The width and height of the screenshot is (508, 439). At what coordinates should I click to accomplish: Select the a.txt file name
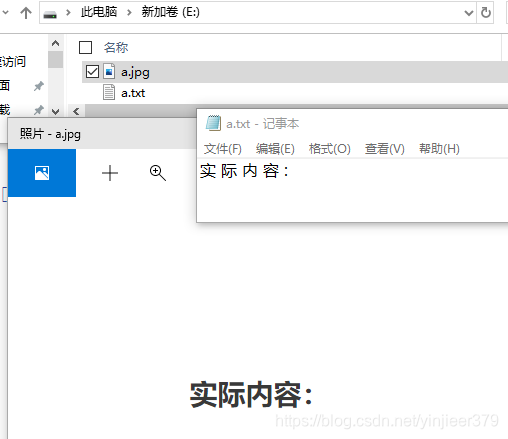point(133,93)
